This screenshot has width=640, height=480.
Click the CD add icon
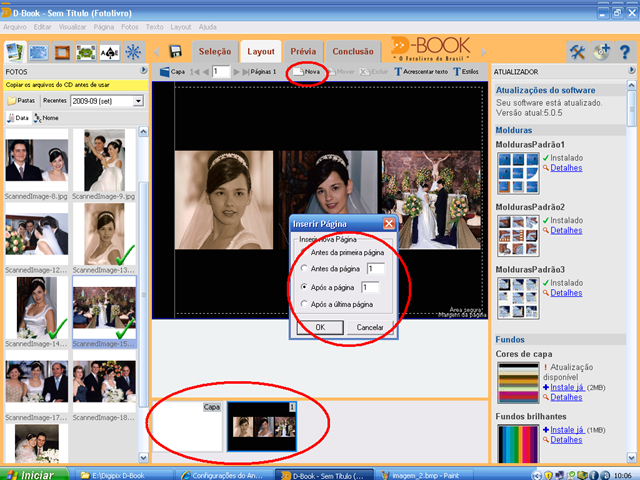point(601,52)
